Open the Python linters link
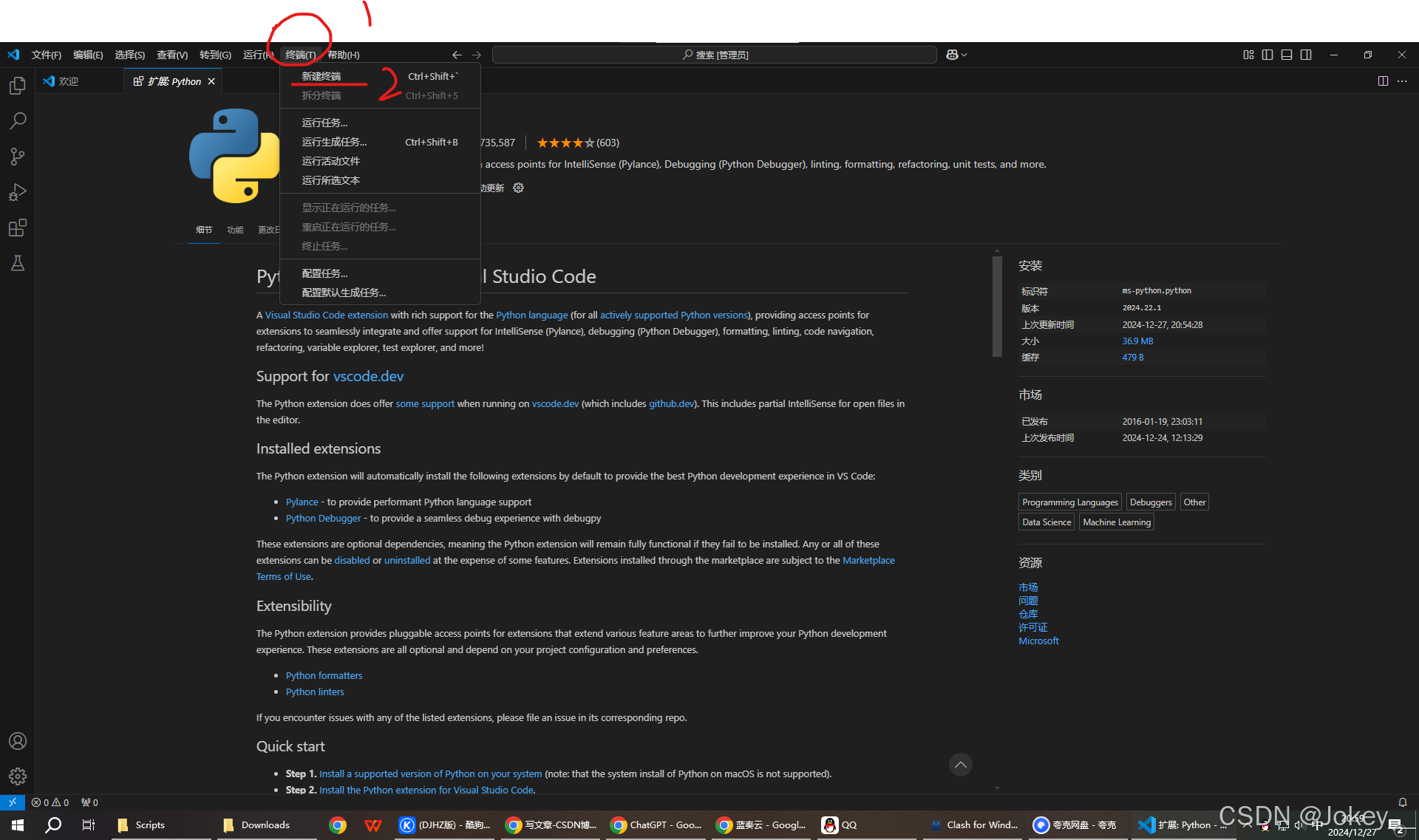Viewport: 1419px width, 840px height. (315, 692)
